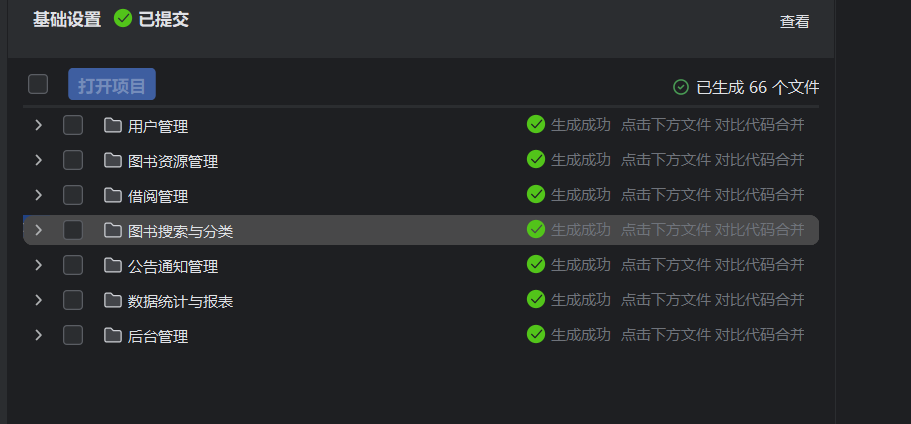Expand the 用户管理 folder chevron
The image size is (911, 424).
(x=38, y=126)
